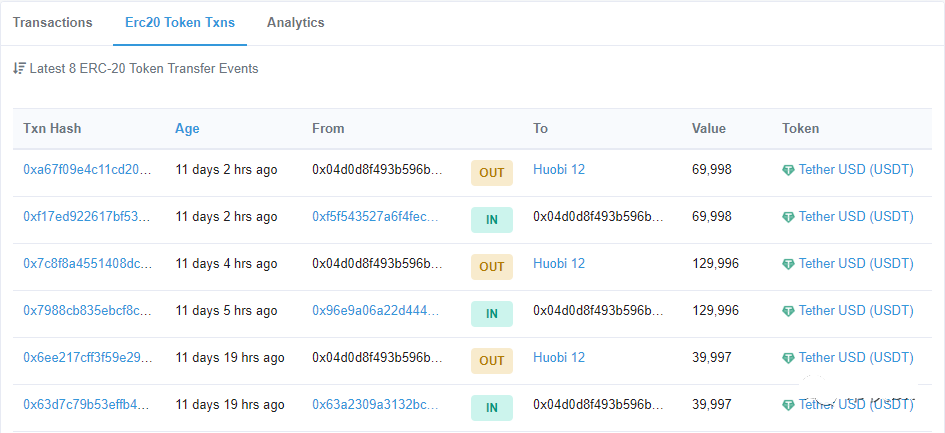The image size is (945, 433).
Task: Open sender address 0xf5f543527a6f4fec
Action: (x=375, y=217)
